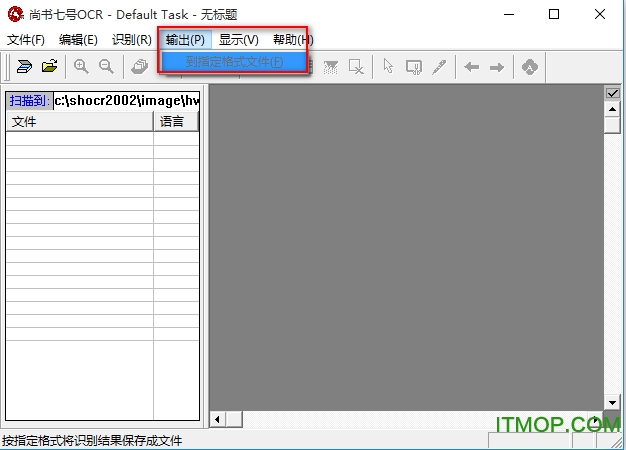
Task: Click the open folder toolbar icon
Action: tap(49, 67)
